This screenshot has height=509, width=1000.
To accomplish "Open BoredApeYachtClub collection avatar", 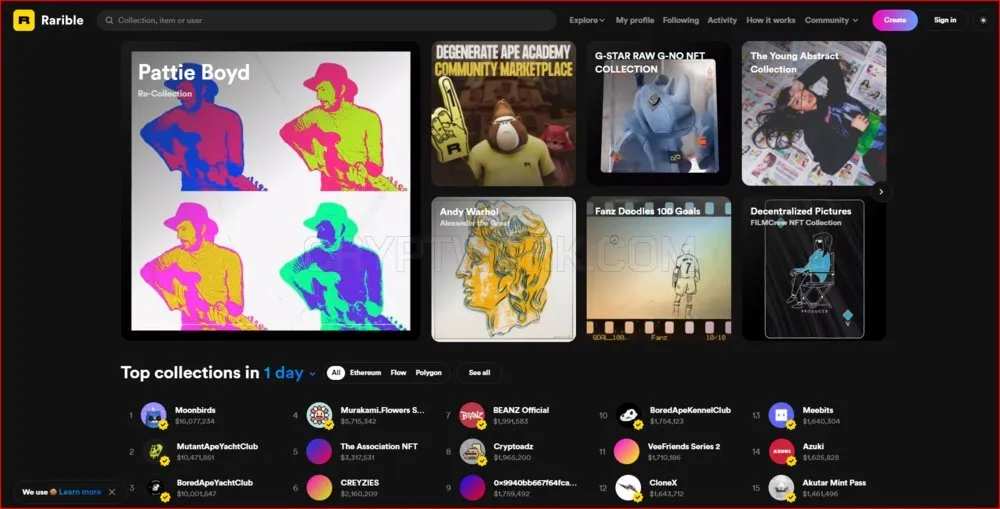I will (156, 488).
